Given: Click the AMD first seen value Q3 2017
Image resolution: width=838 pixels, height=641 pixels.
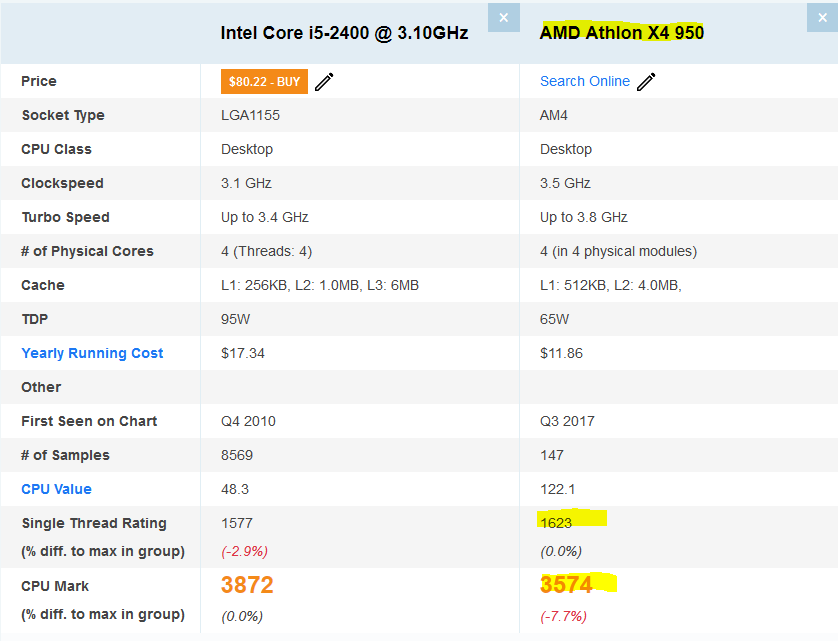Looking at the screenshot, I should pos(567,421).
